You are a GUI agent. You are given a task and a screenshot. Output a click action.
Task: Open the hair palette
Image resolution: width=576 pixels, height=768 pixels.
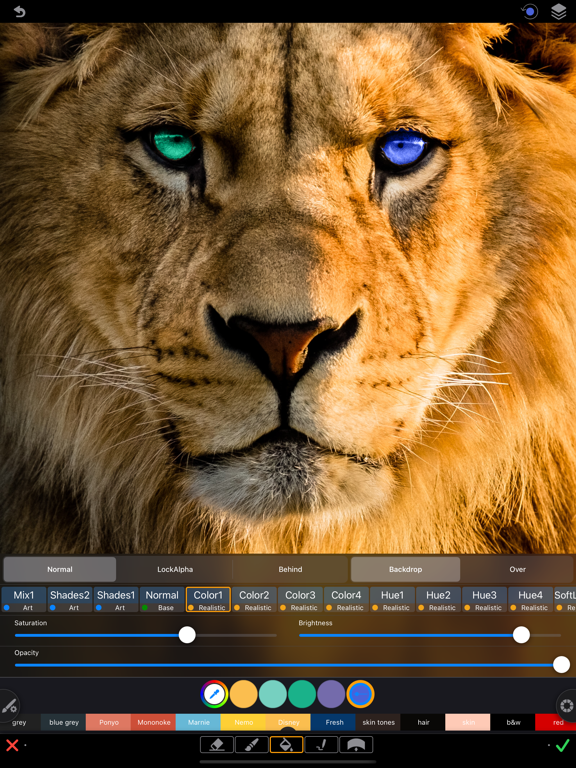pos(423,722)
